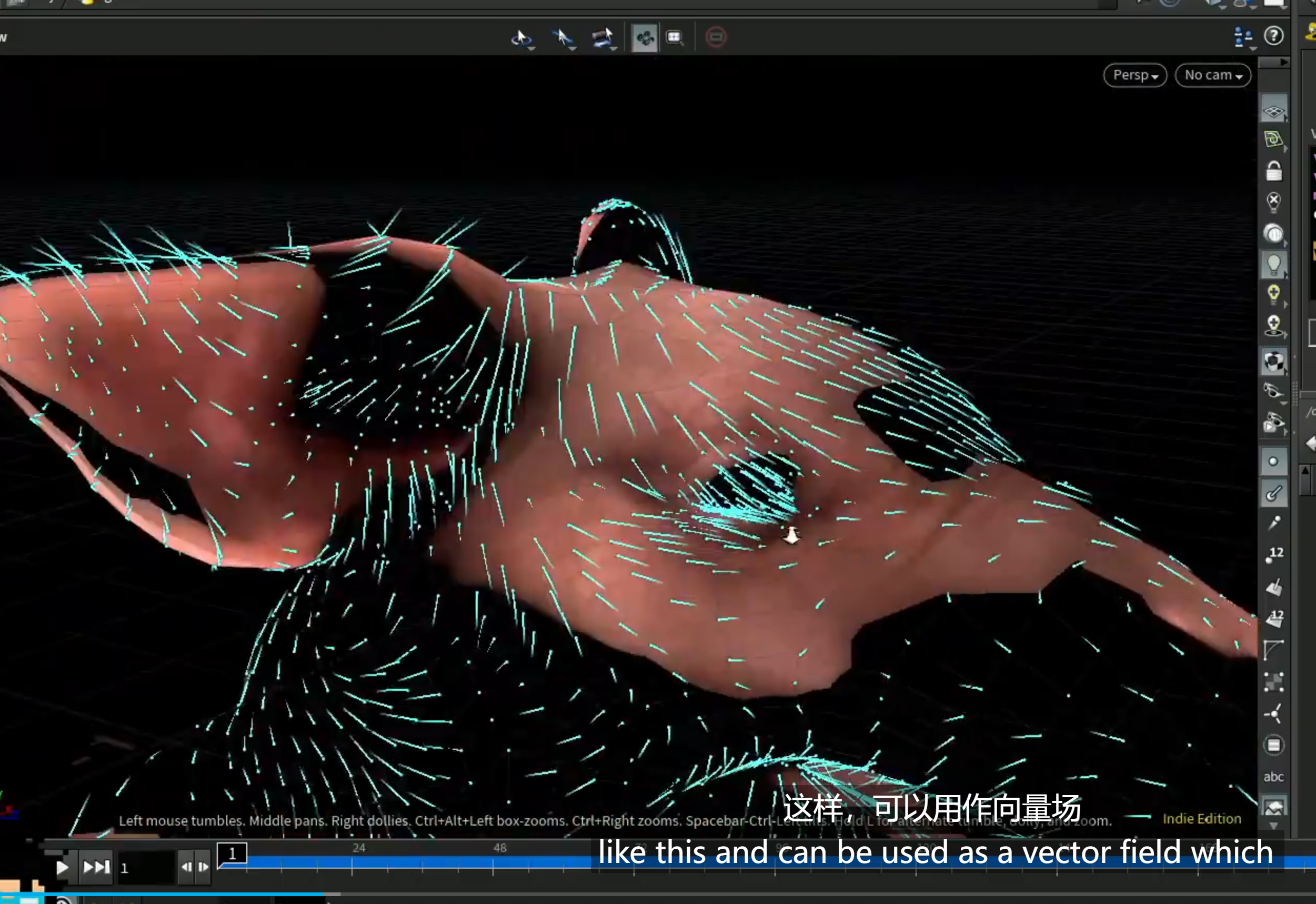The width and height of the screenshot is (1316, 904).
Task: Step back one frame
Action: 186,867
